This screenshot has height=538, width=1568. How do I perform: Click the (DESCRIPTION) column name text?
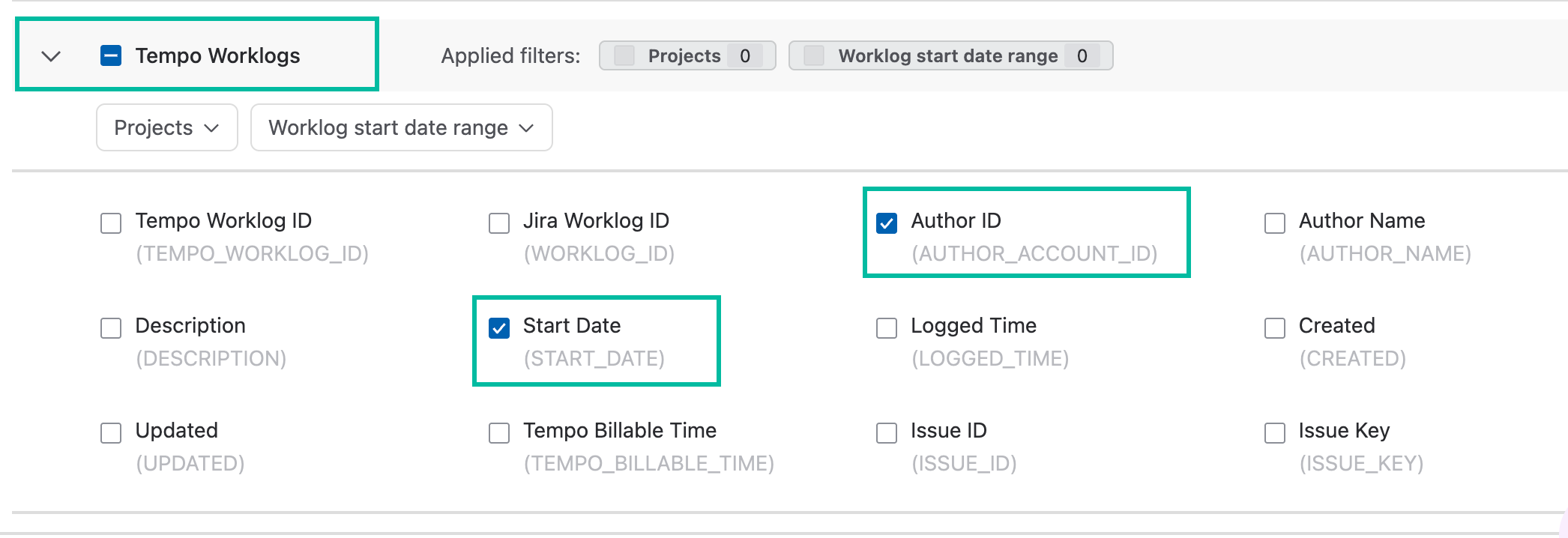point(211,358)
